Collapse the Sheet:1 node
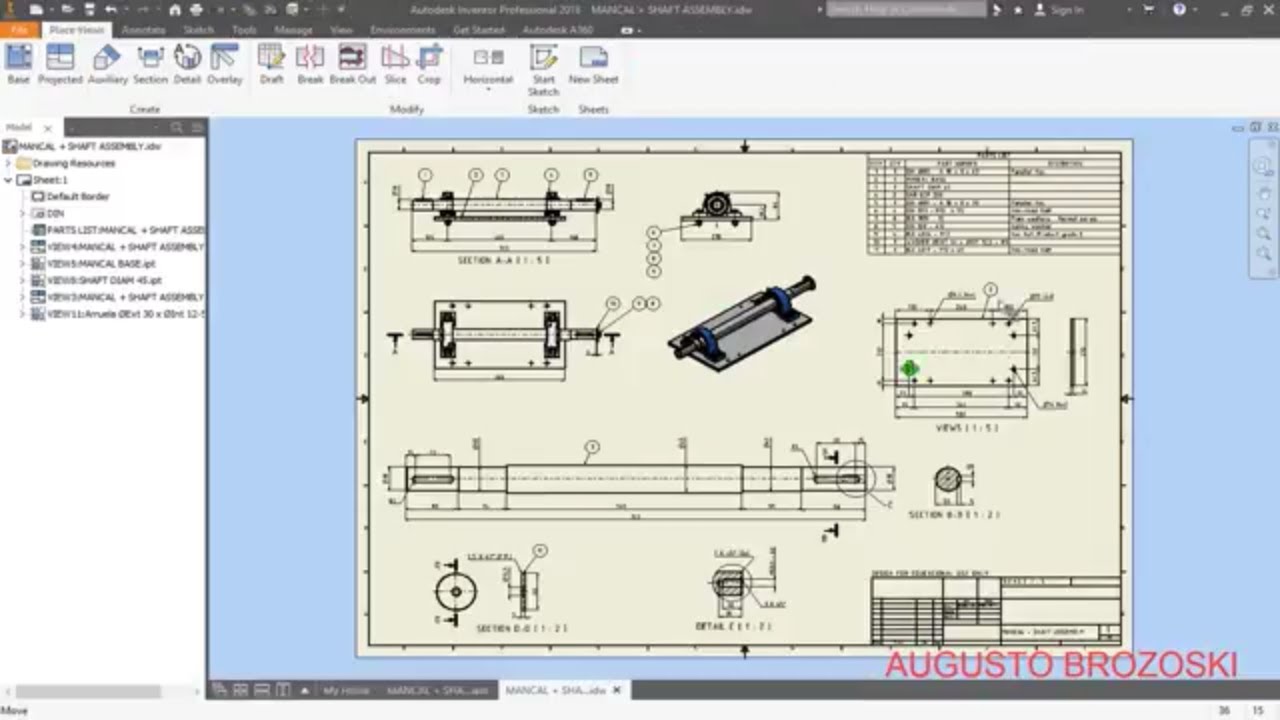 point(9,180)
